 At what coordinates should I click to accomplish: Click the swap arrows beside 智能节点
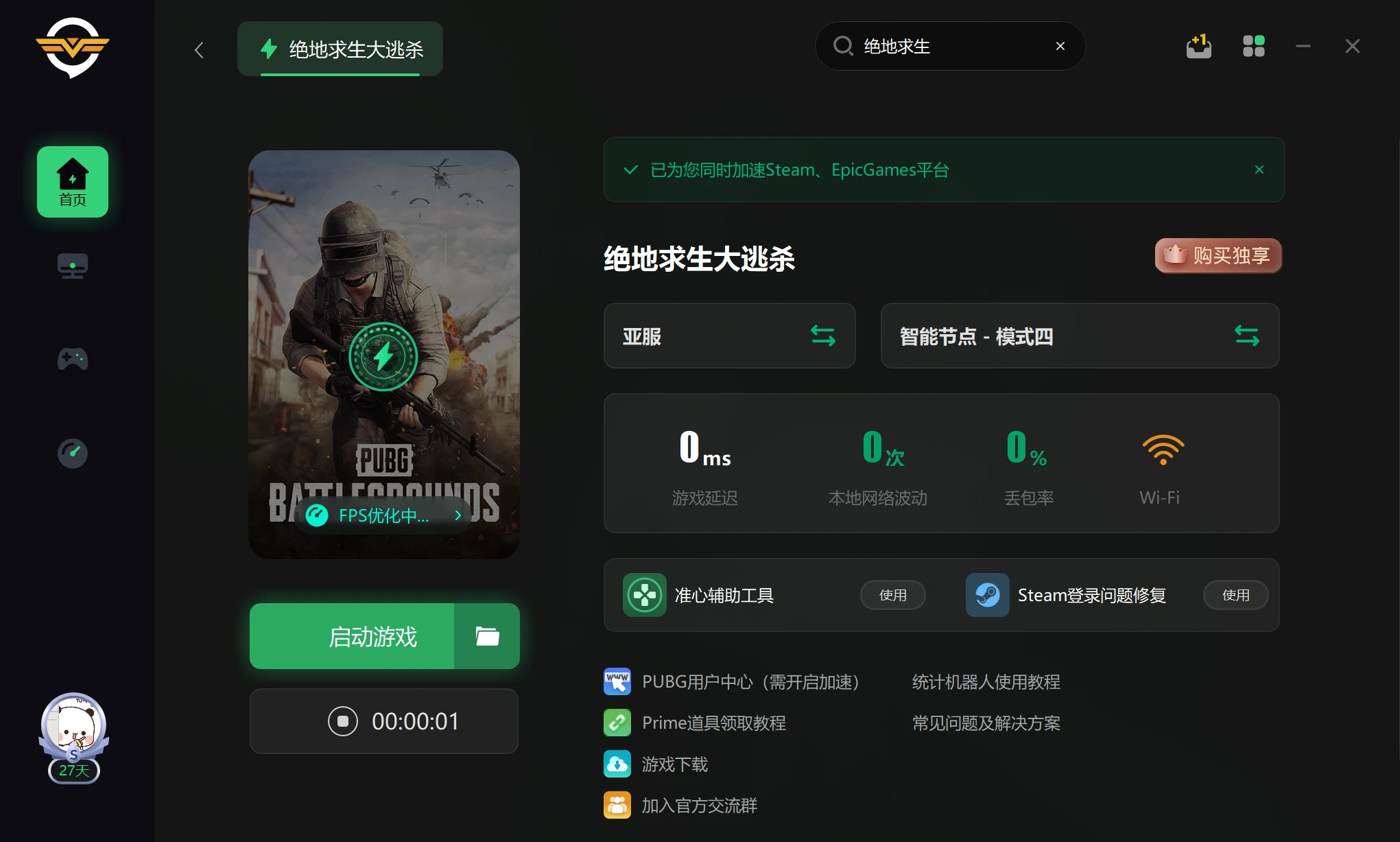point(1247,336)
